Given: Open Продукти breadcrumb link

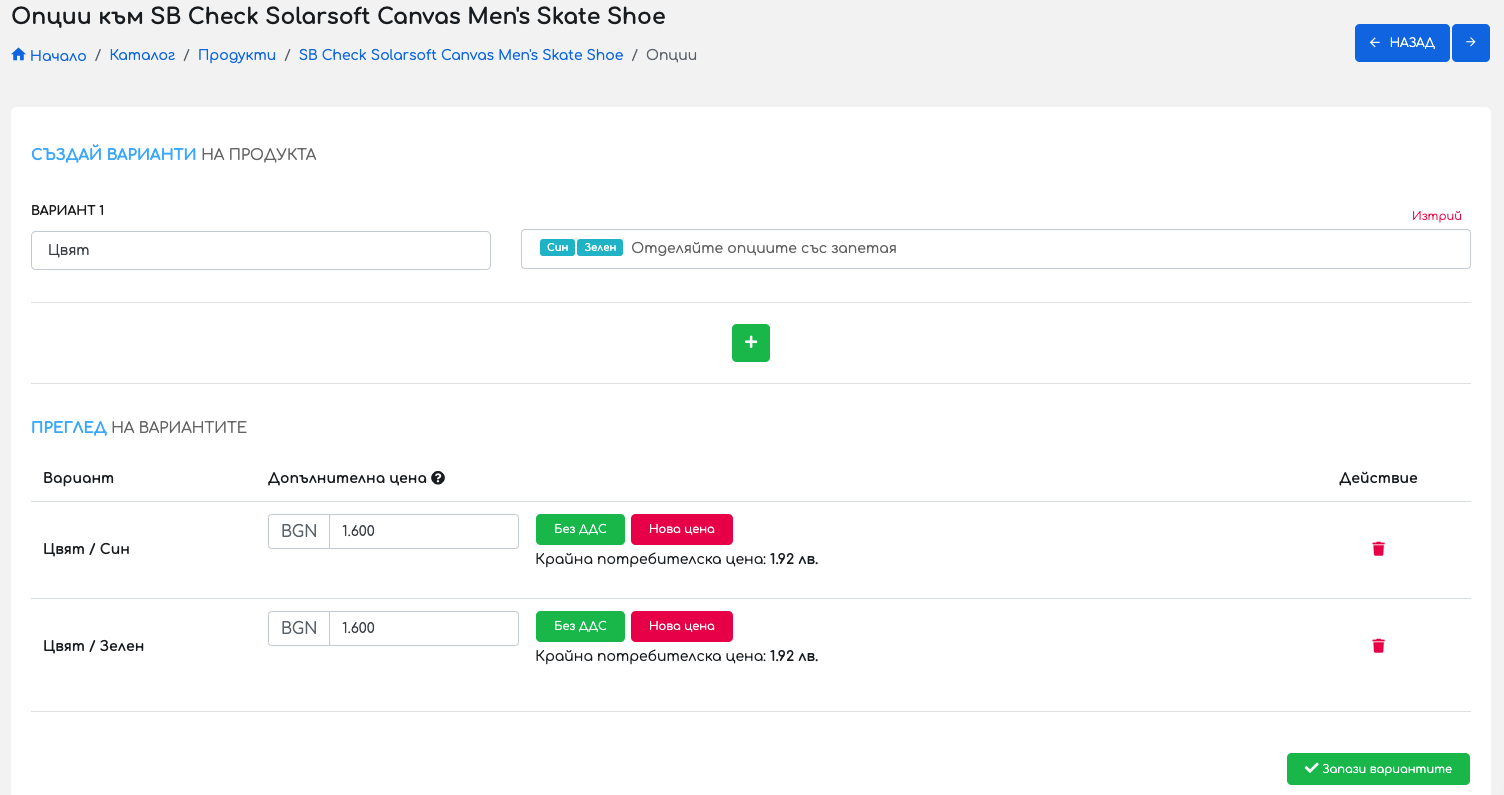Looking at the screenshot, I should tap(237, 55).
